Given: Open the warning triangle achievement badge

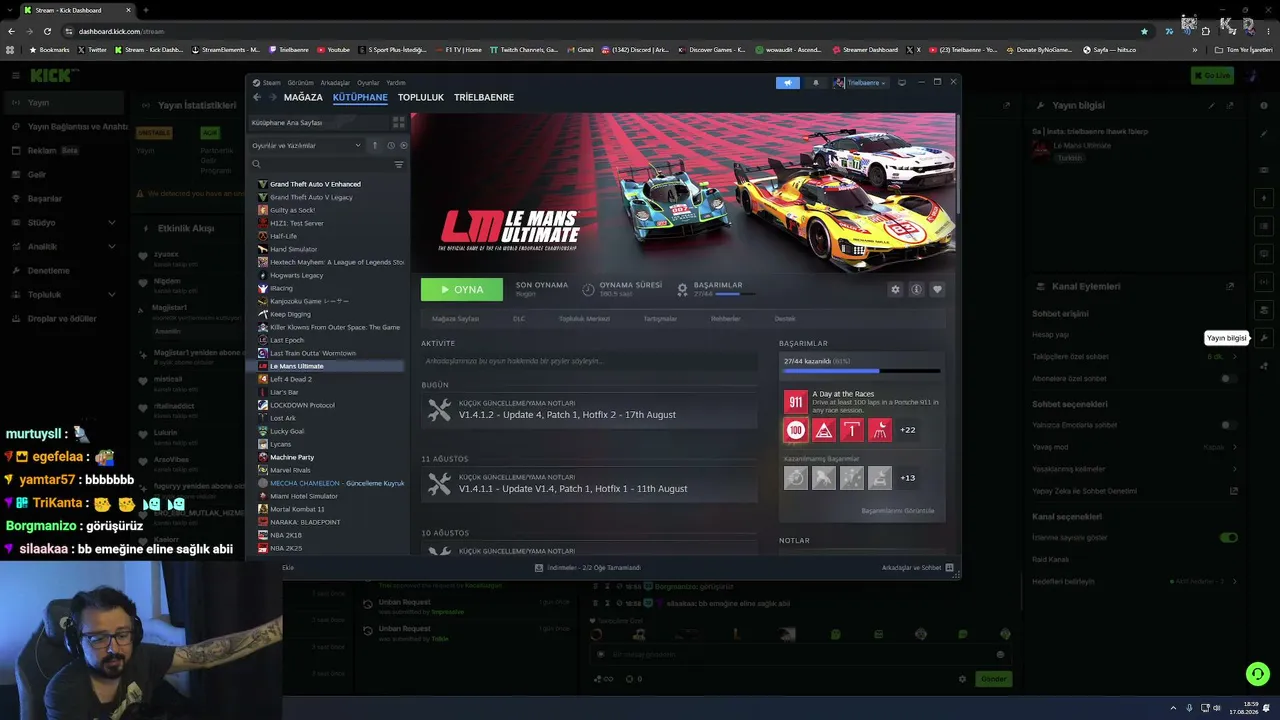Looking at the screenshot, I should click(823, 430).
